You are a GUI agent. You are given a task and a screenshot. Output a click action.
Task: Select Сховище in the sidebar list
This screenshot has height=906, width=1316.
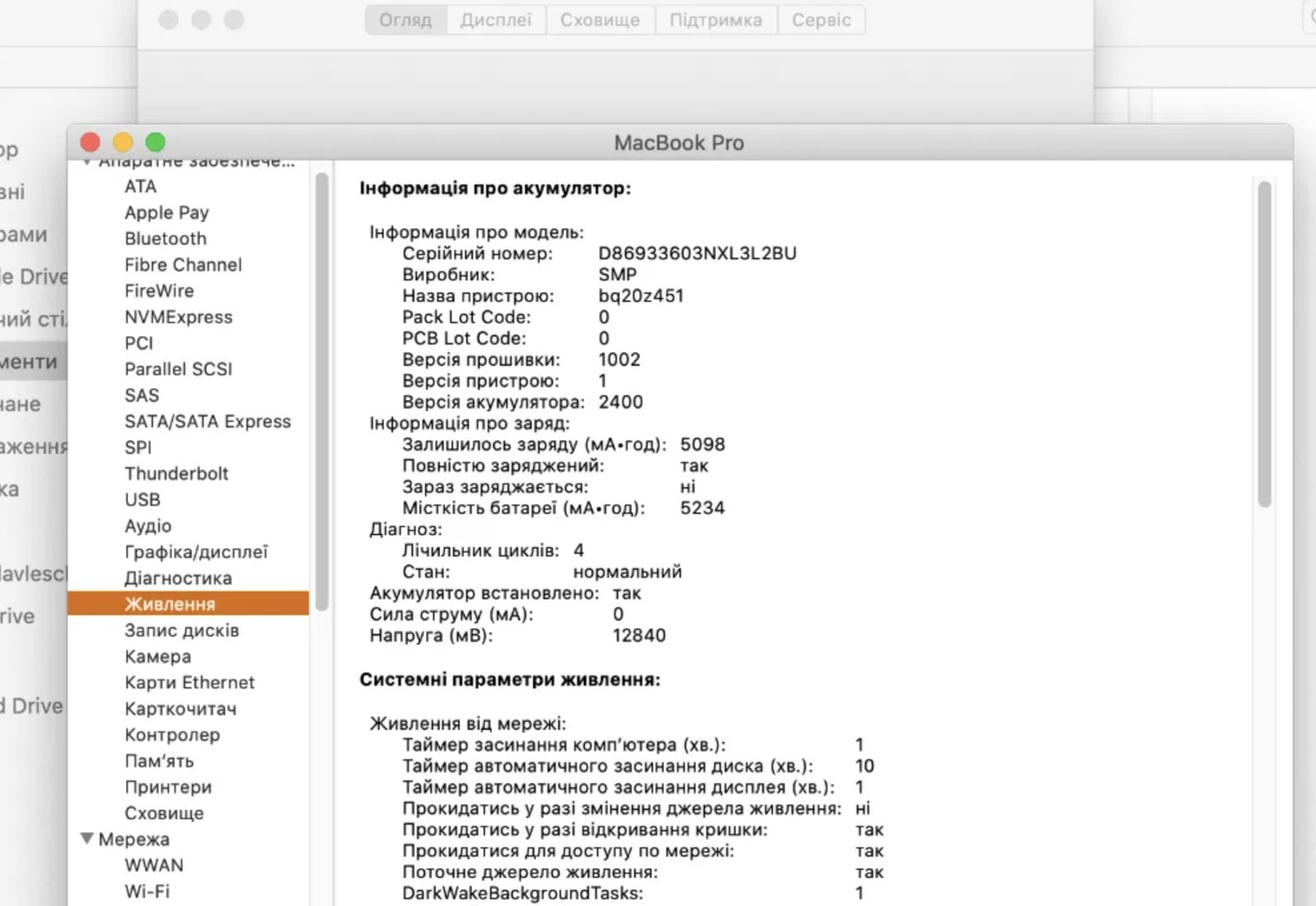(x=164, y=813)
